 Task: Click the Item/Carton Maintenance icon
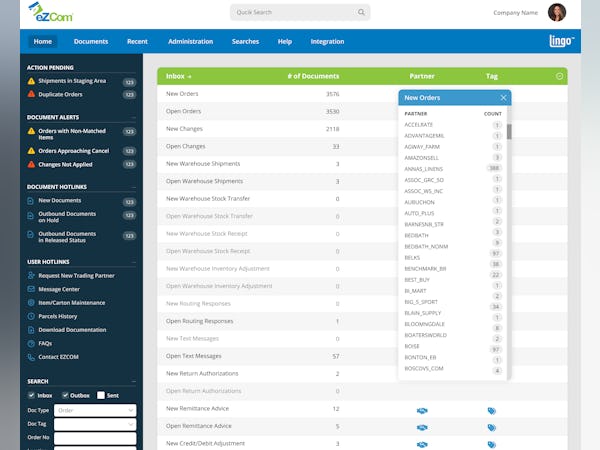click(x=31, y=303)
